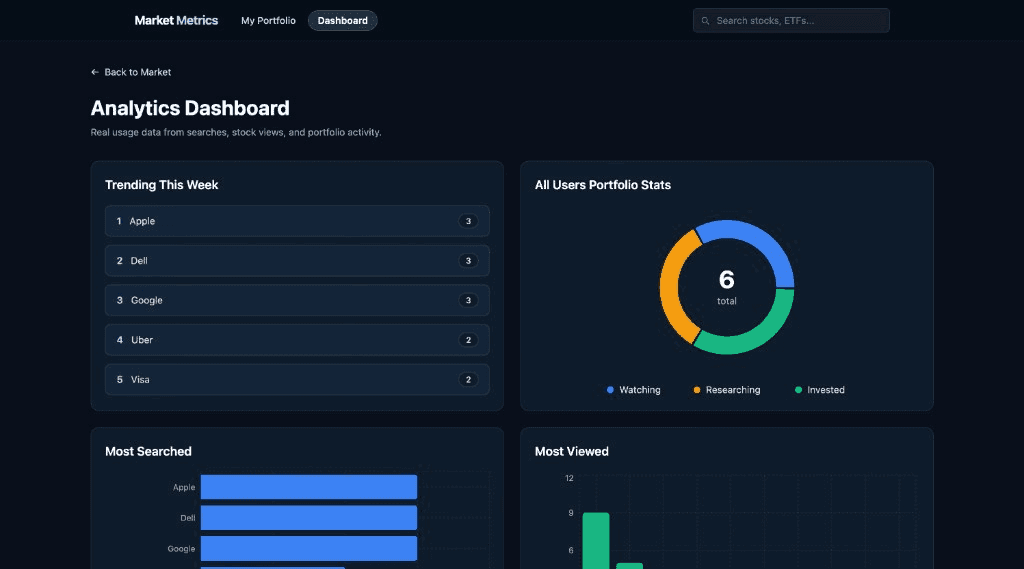This screenshot has height=569, width=1024.
Task: Click the Most Searched heading
Action: 148,451
